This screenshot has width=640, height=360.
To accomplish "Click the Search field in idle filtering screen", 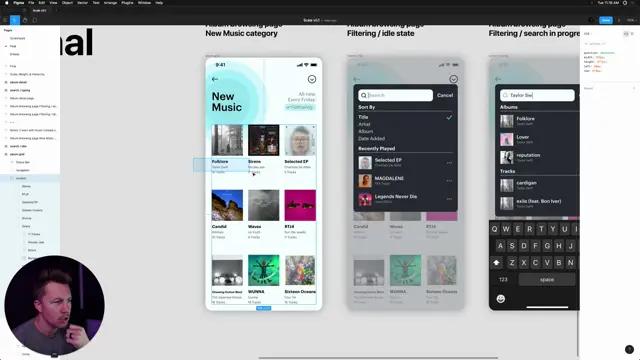I will pyautogui.click(x=396, y=95).
